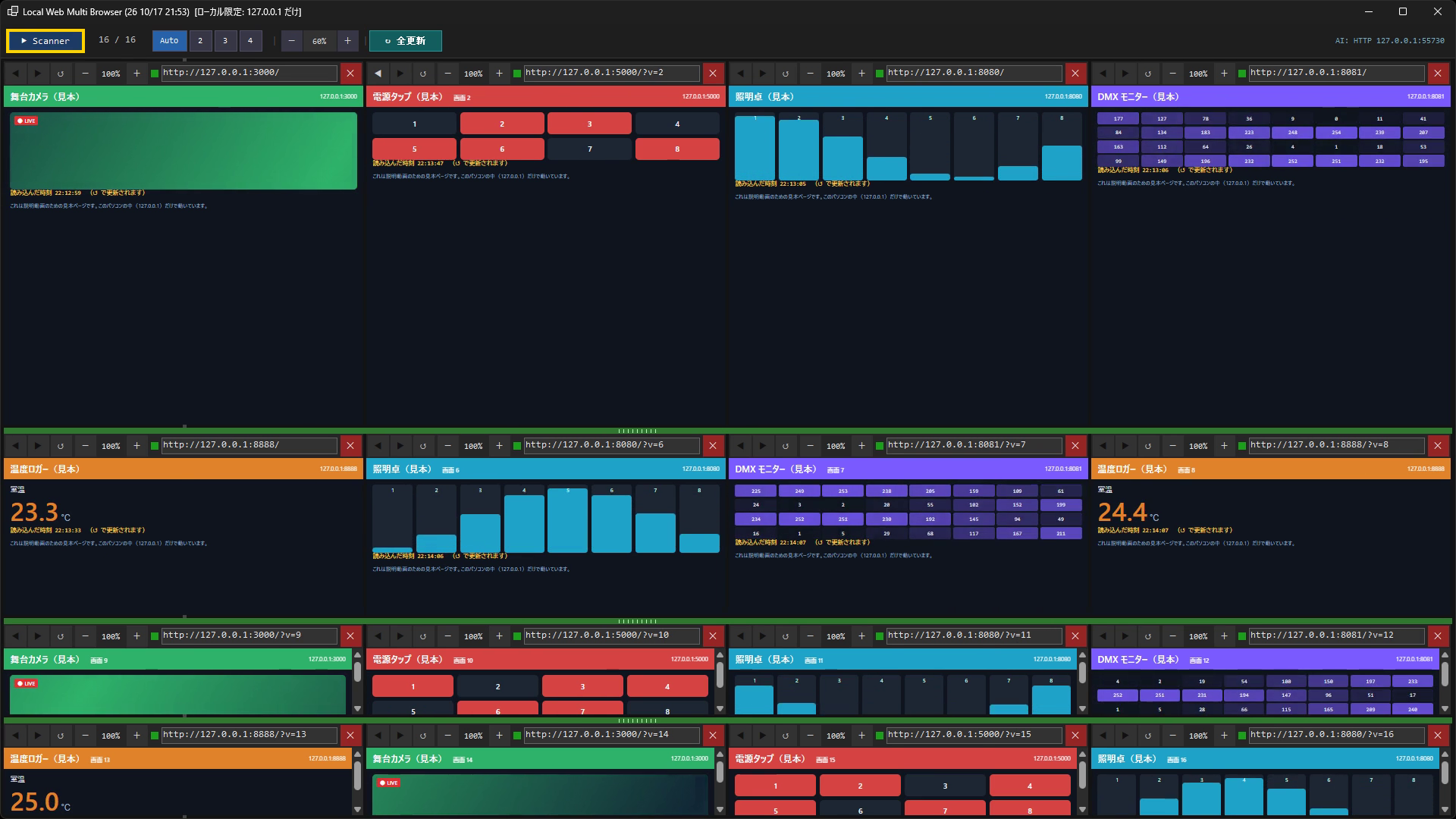This screenshot has width=1456, height=819.
Task: Decrease the global 60% zoom
Action: pos(292,41)
